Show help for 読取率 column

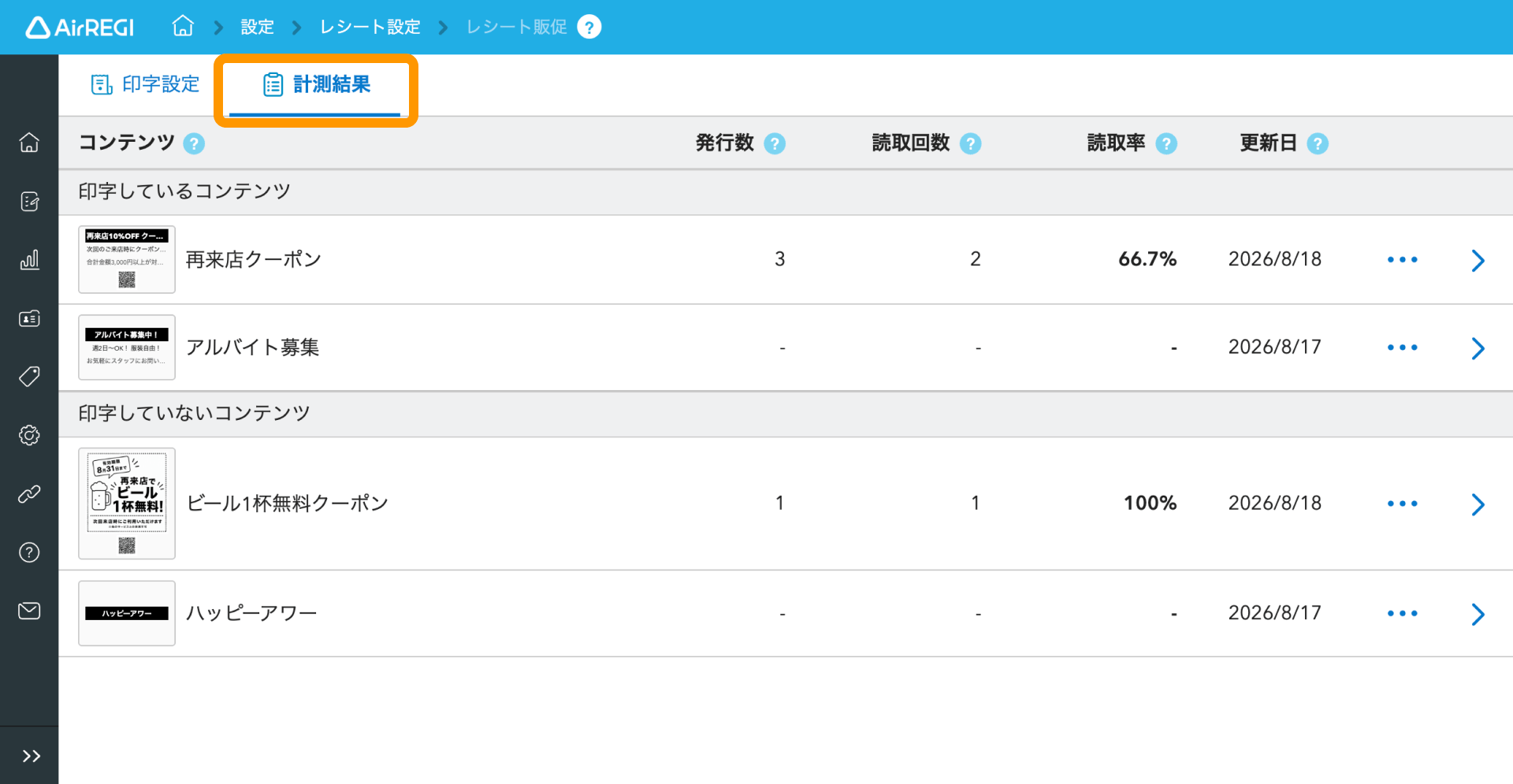pyautogui.click(x=1166, y=143)
